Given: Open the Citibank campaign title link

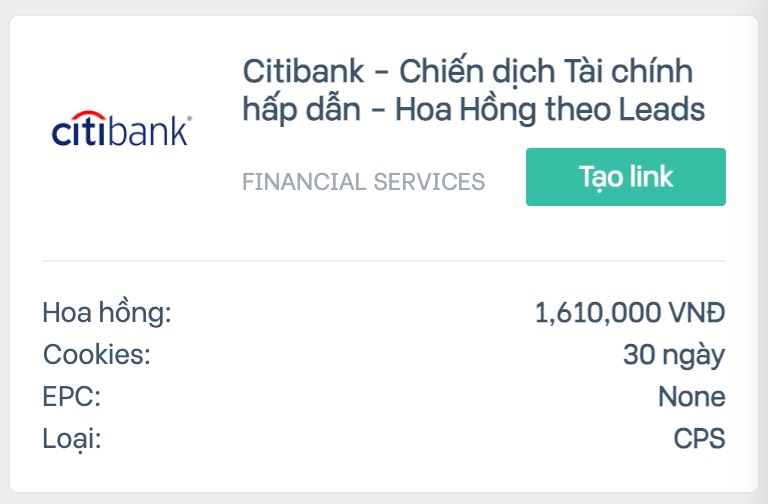Looking at the screenshot, I should (x=474, y=90).
